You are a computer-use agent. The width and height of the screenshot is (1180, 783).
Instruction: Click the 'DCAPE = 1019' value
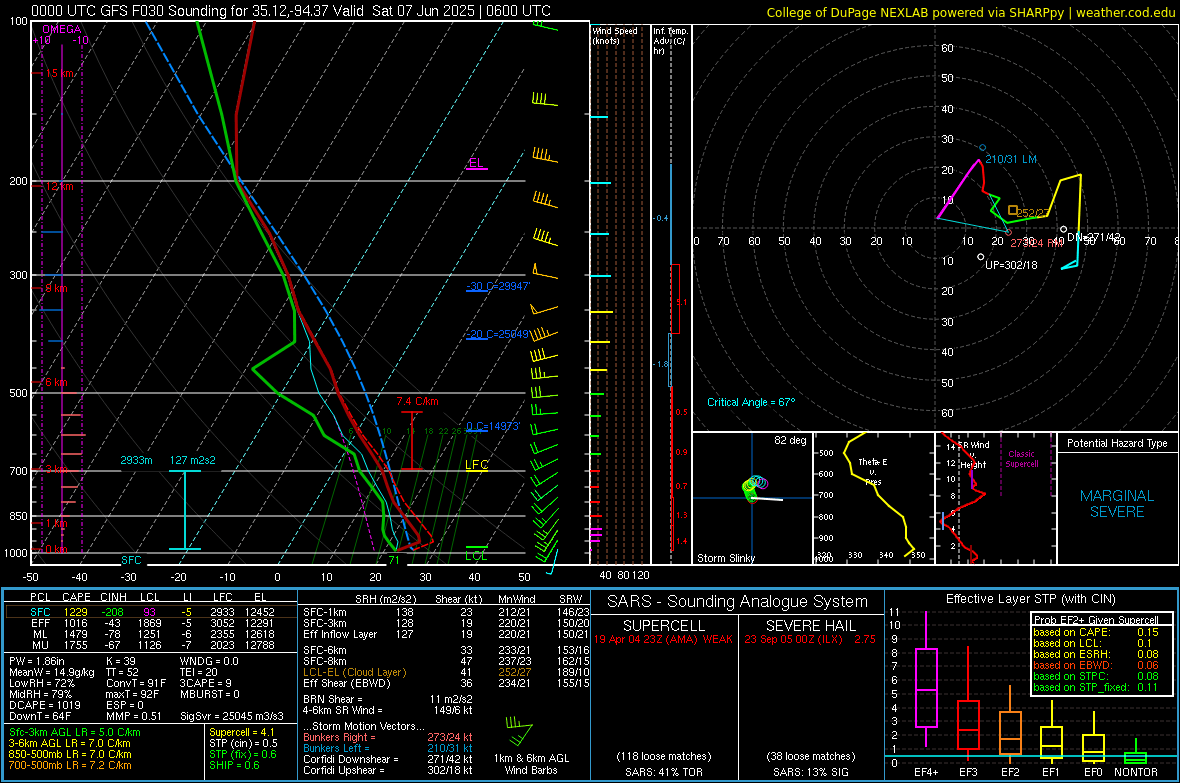(44, 705)
